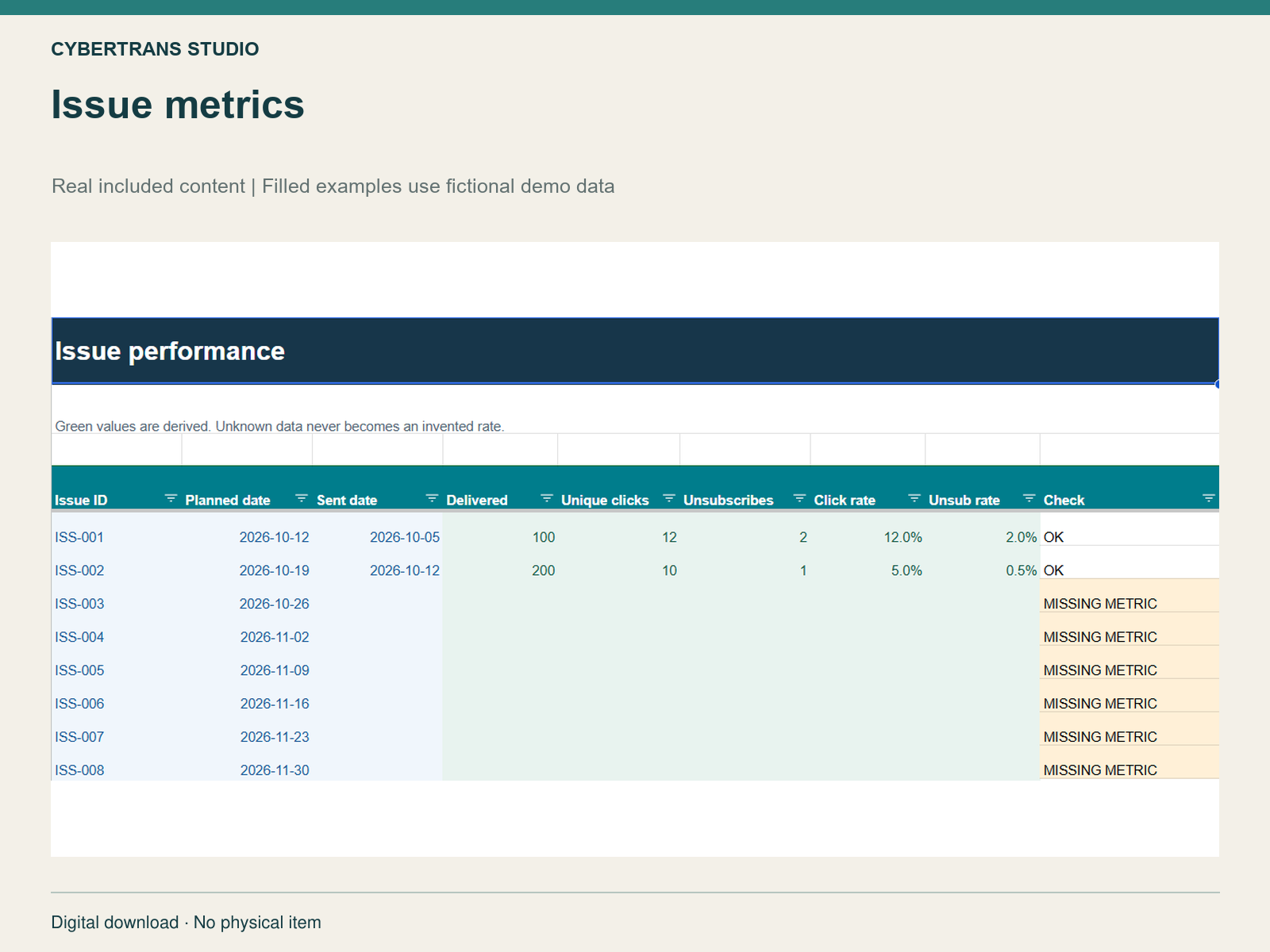This screenshot has width=1270, height=952.
Task: Click click rate 5.0%
Action: [x=906, y=570]
